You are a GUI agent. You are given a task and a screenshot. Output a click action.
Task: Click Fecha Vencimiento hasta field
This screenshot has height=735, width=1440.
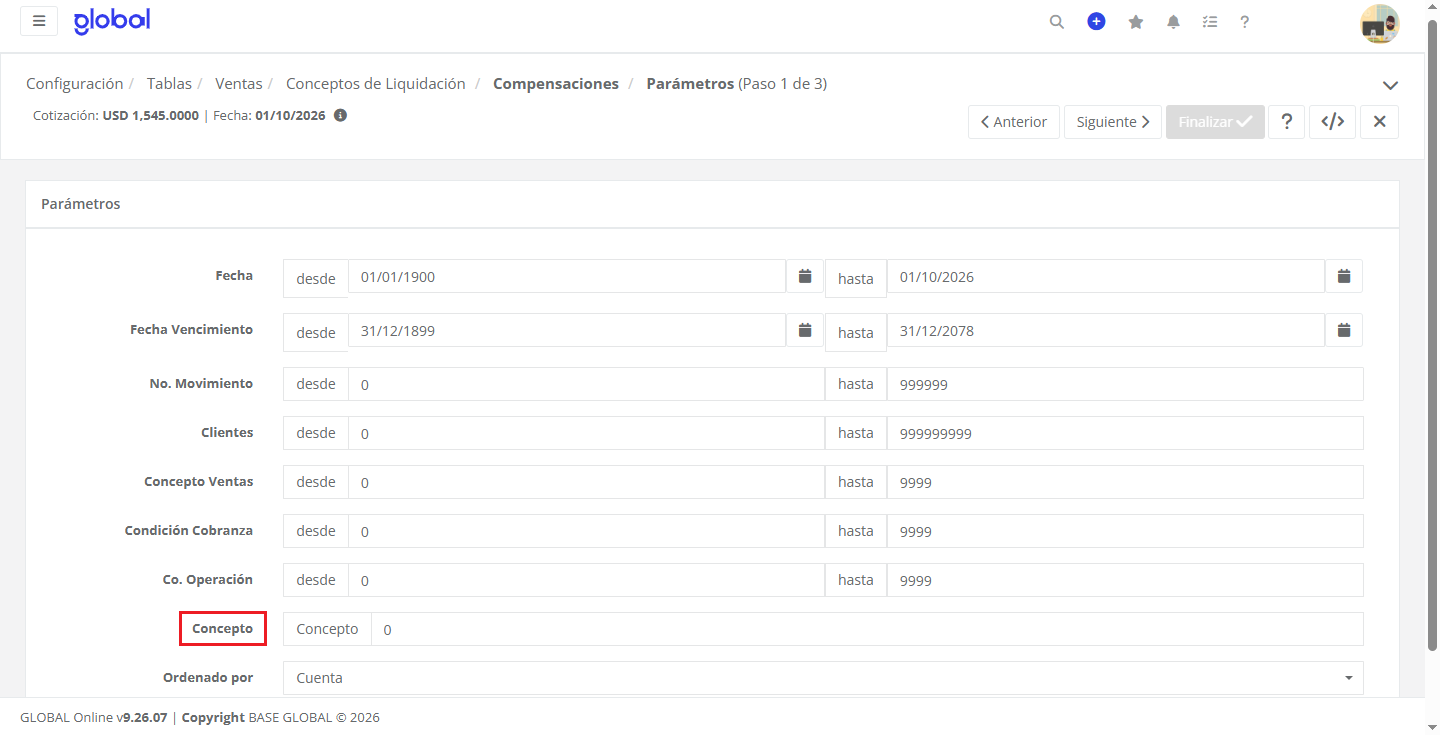[x=1106, y=331]
